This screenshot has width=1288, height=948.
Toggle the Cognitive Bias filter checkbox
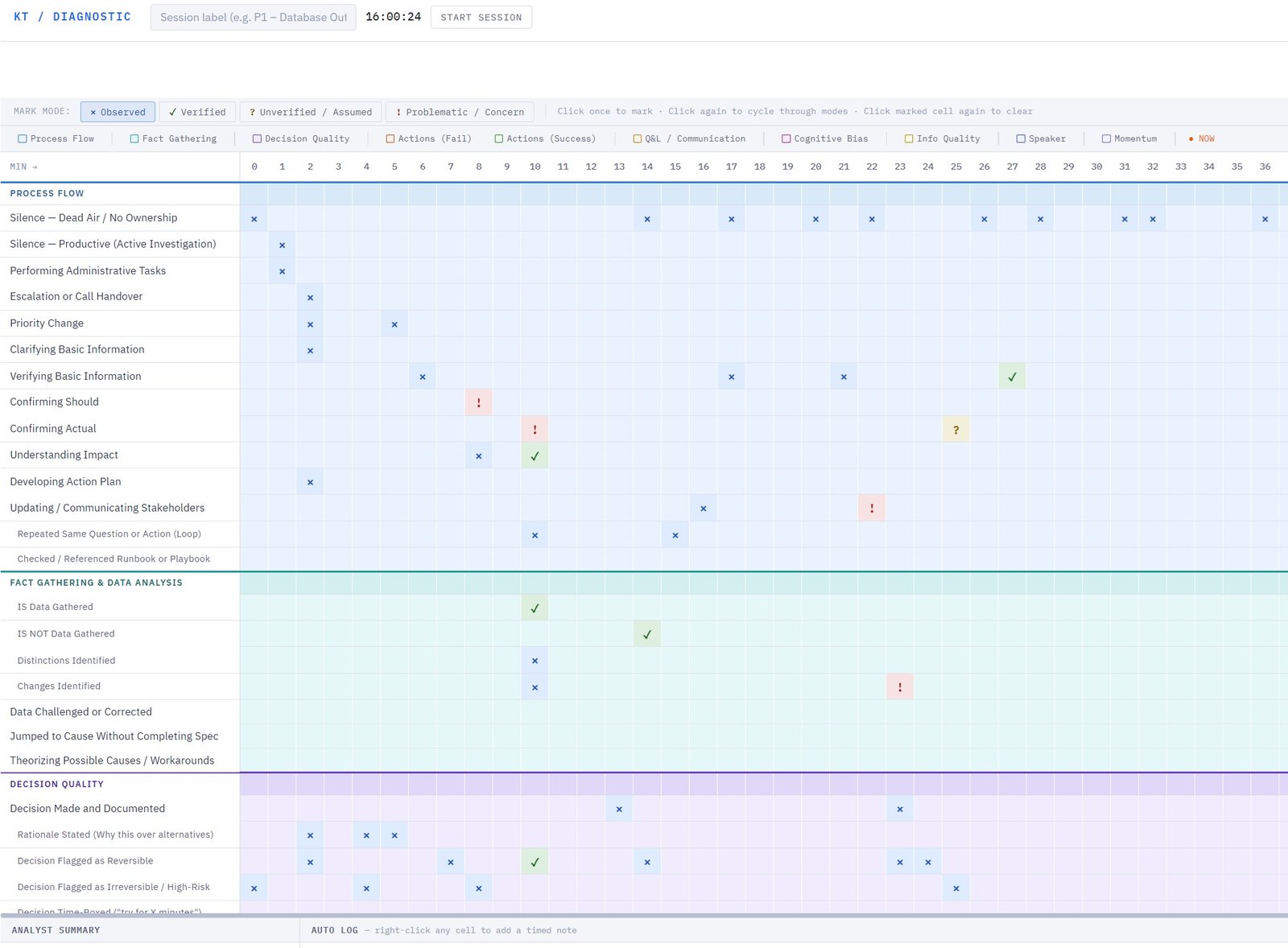pyautogui.click(x=786, y=138)
